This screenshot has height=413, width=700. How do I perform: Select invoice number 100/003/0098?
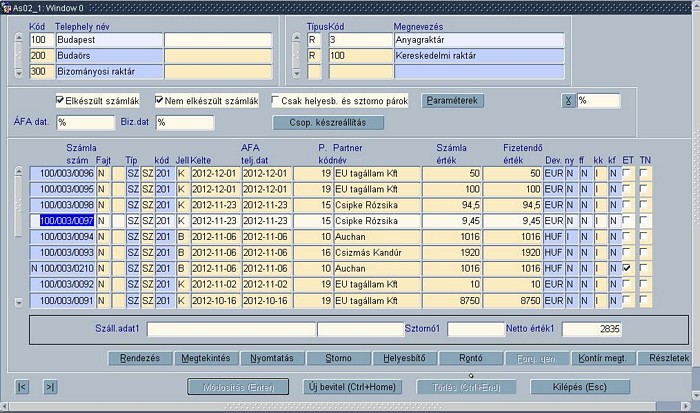click(62, 205)
